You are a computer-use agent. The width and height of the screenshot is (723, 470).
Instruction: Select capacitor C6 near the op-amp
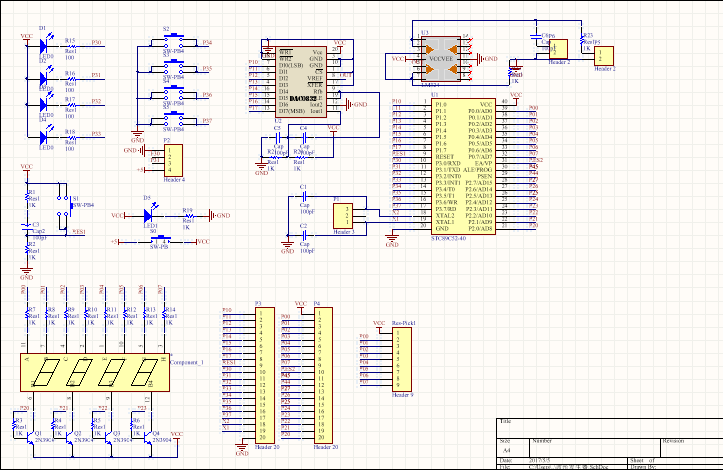click(535, 36)
